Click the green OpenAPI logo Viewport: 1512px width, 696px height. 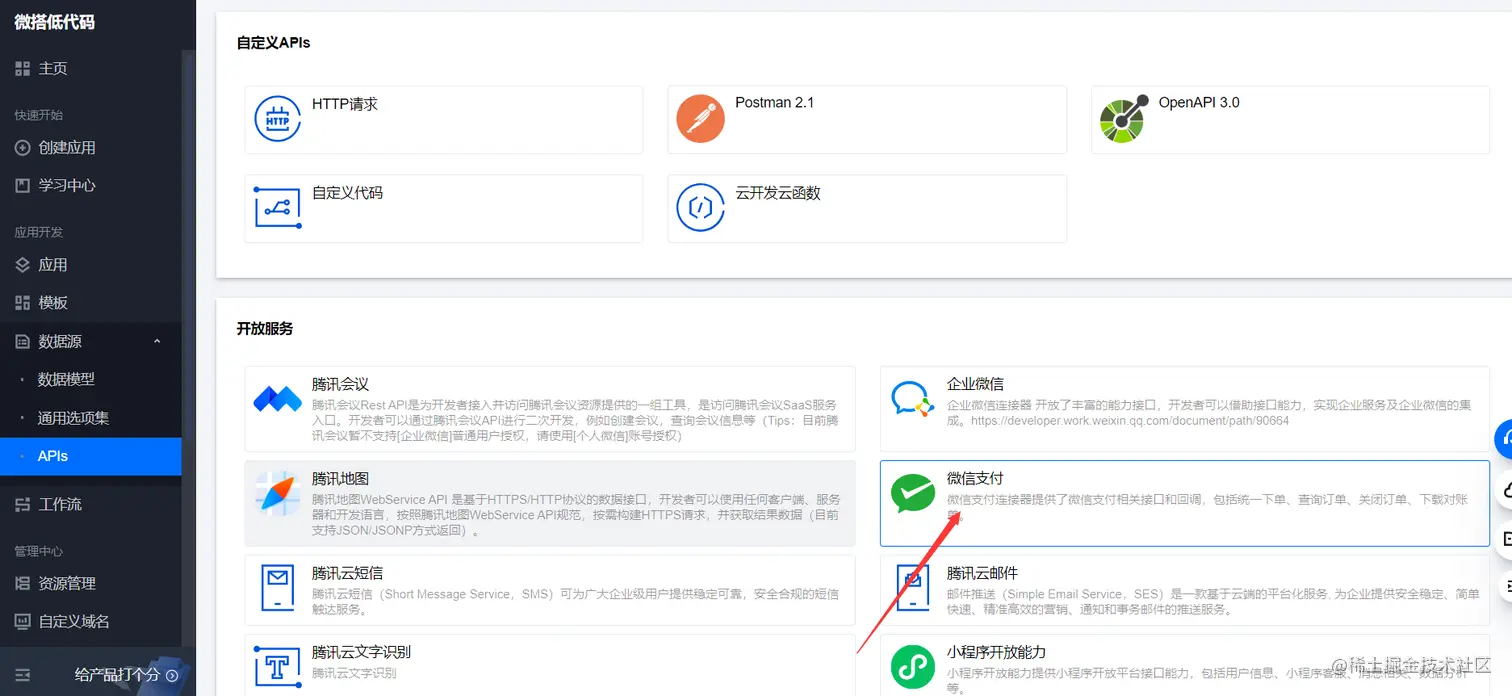coord(1123,120)
